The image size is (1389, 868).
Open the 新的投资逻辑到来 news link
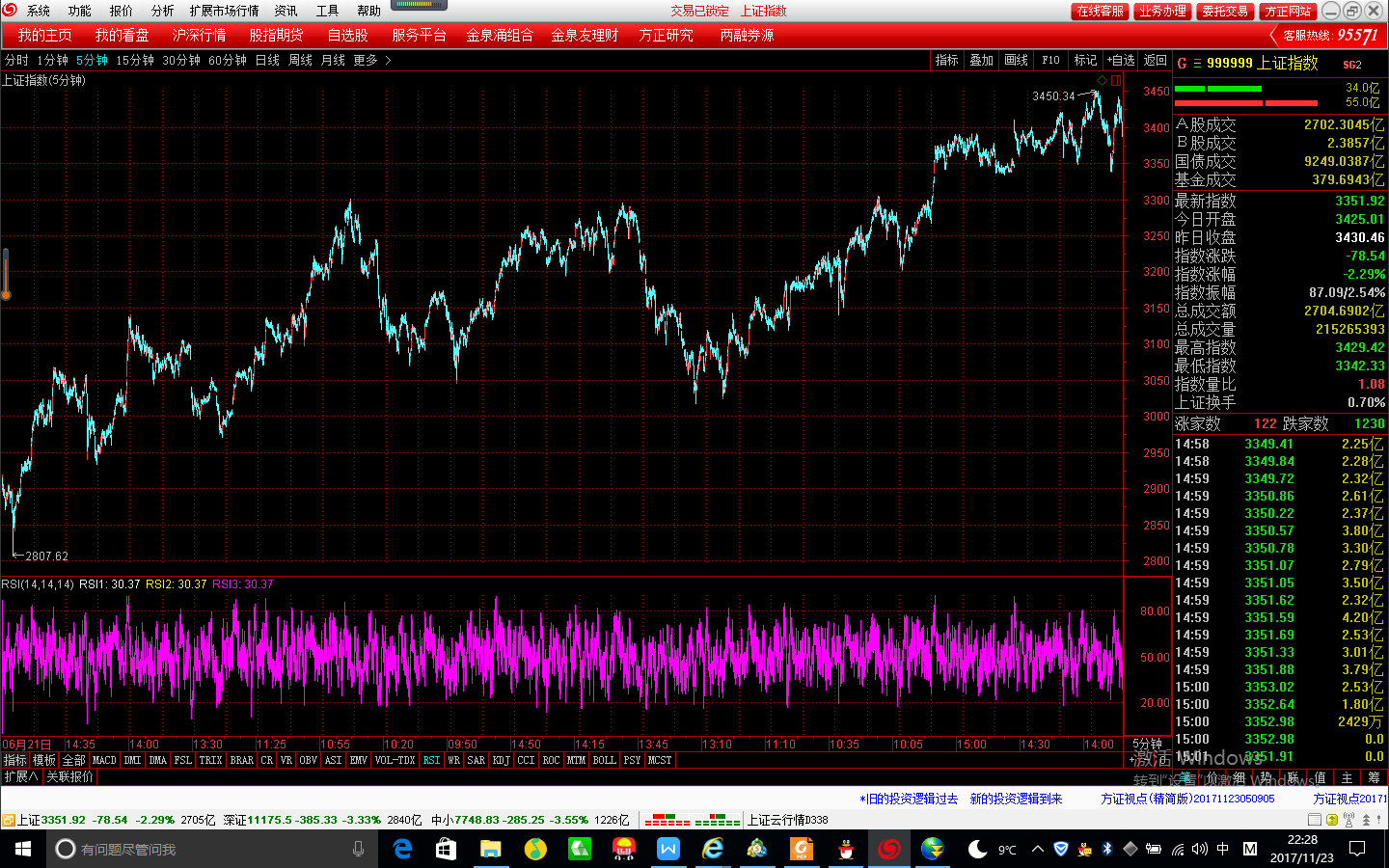(x=1016, y=799)
